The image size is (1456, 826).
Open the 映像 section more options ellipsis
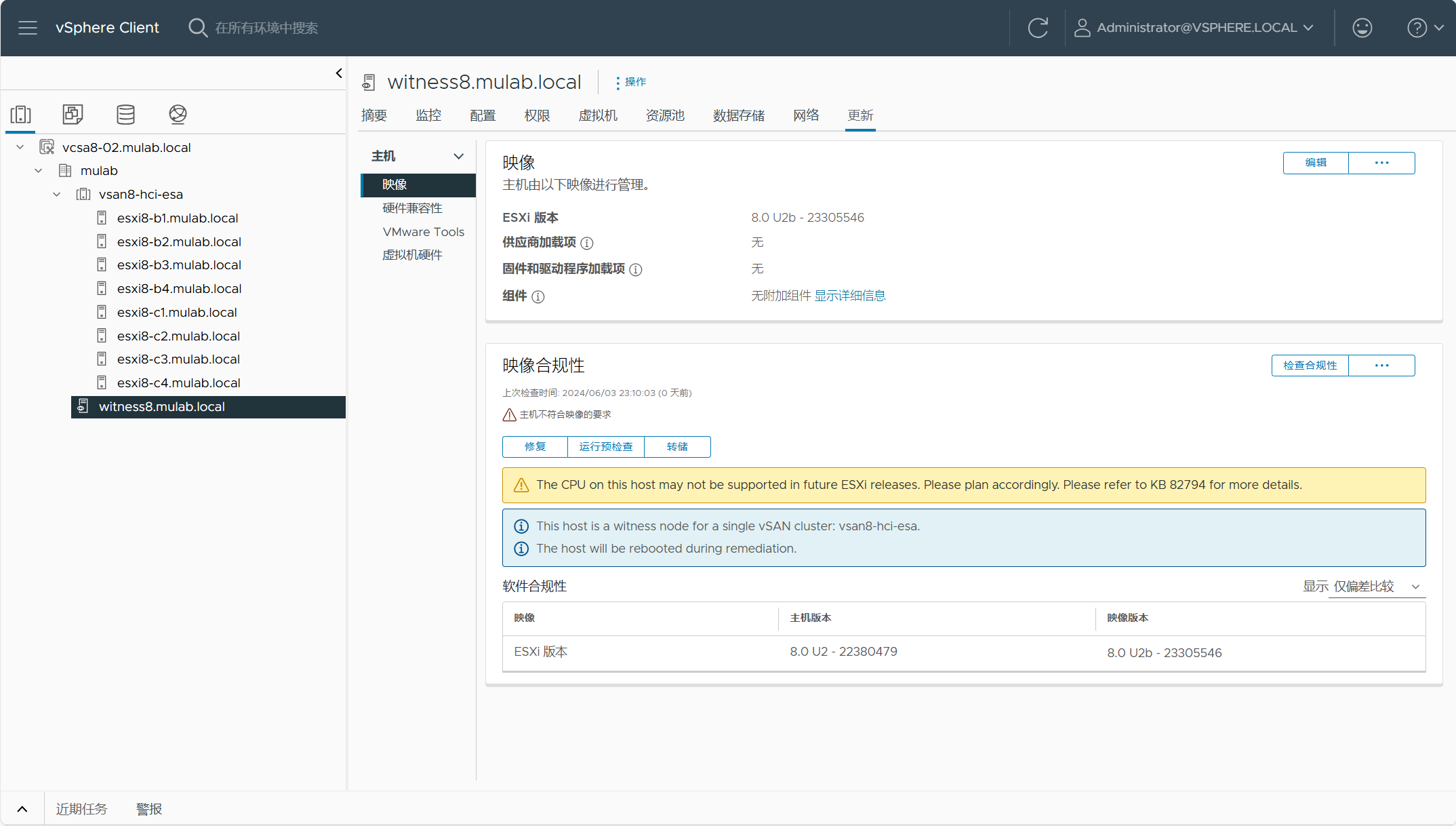pos(1381,163)
